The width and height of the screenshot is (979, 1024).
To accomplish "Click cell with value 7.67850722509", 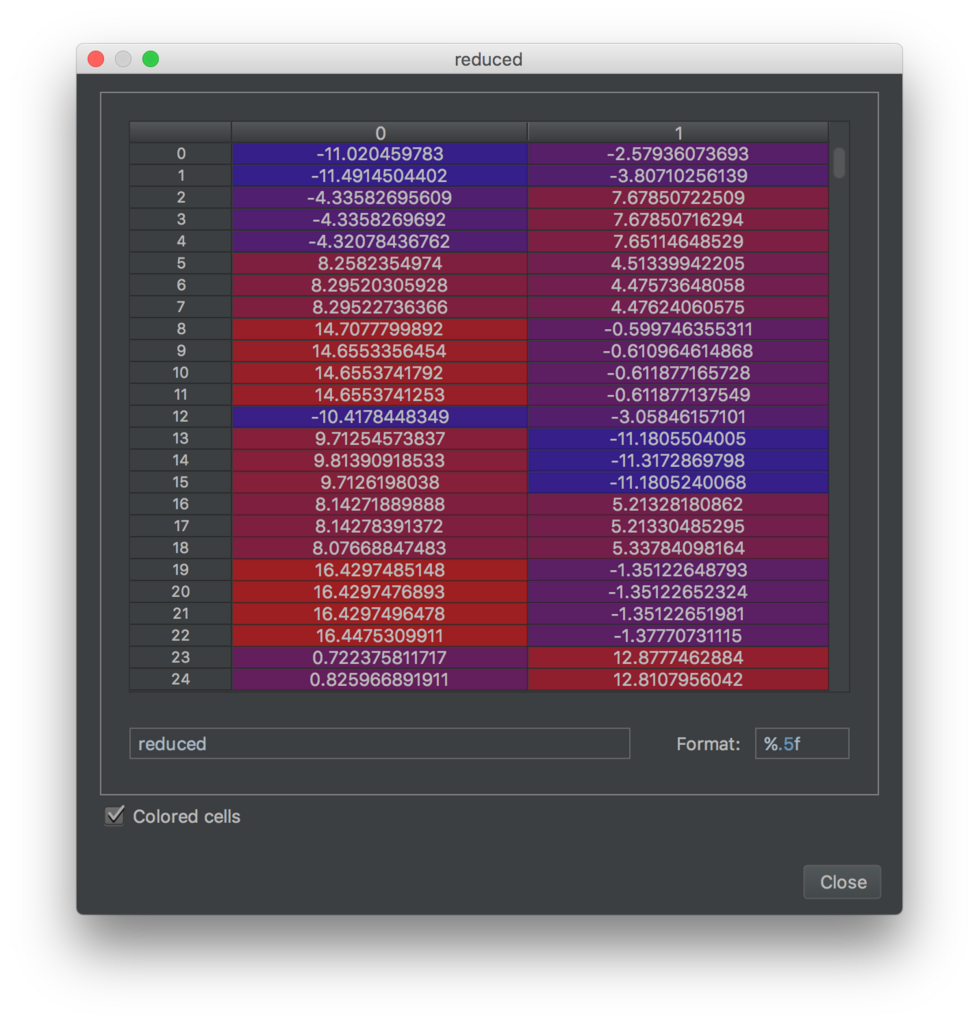I will (x=678, y=197).
